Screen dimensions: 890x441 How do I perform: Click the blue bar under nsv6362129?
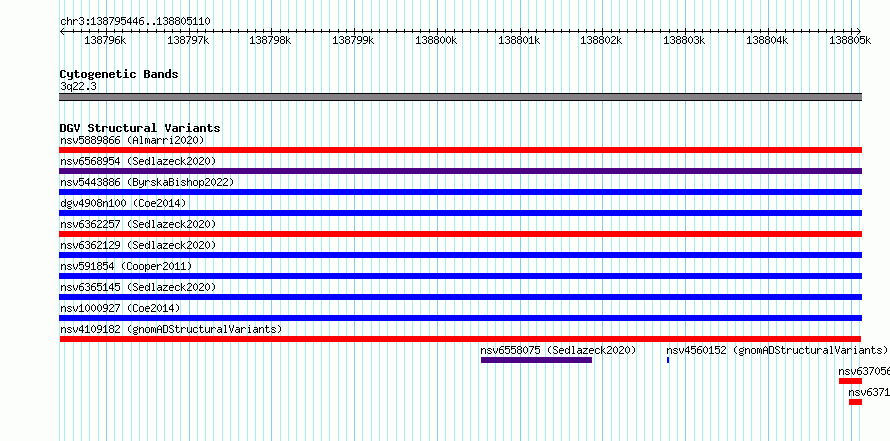click(x=461, y=255)
